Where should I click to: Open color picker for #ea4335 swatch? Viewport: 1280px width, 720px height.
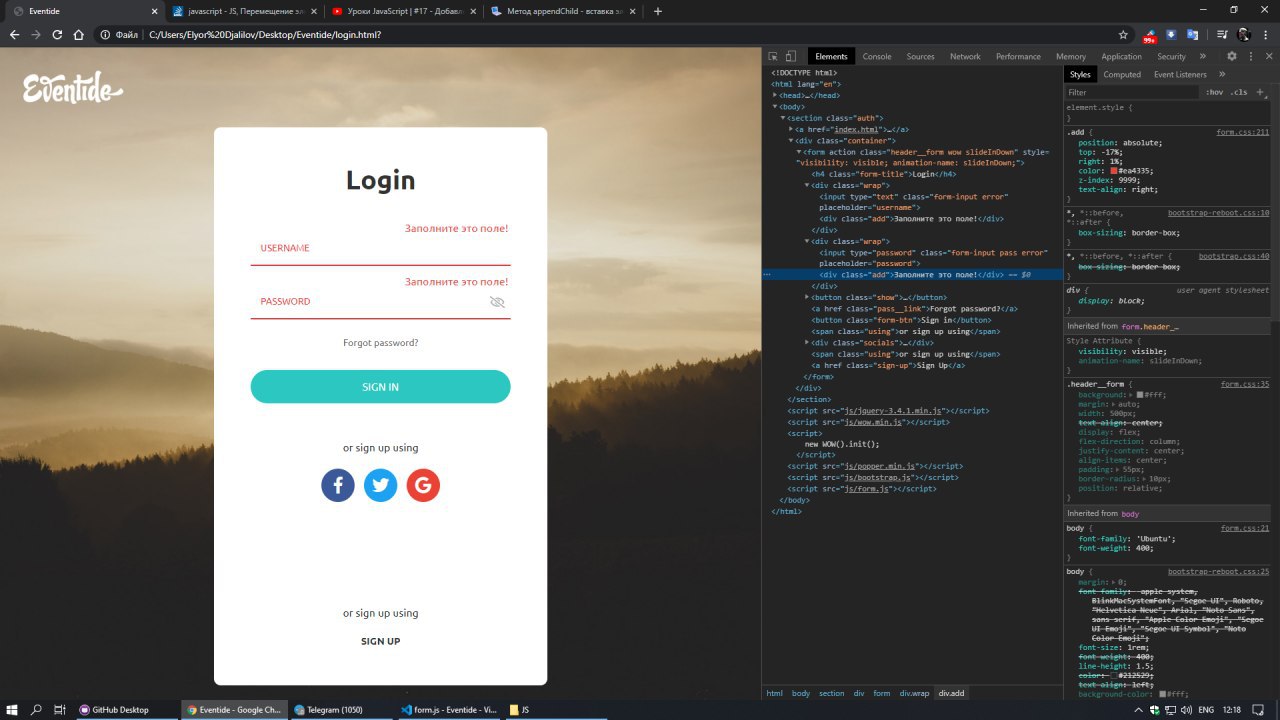1114,171
